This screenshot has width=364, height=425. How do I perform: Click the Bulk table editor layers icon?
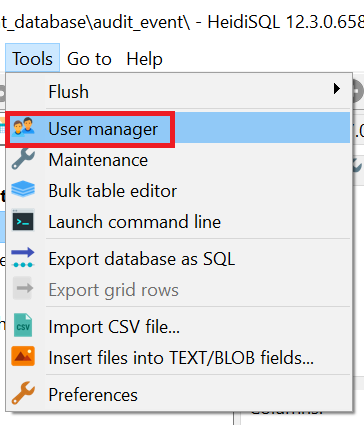click(x=23, y=190)
